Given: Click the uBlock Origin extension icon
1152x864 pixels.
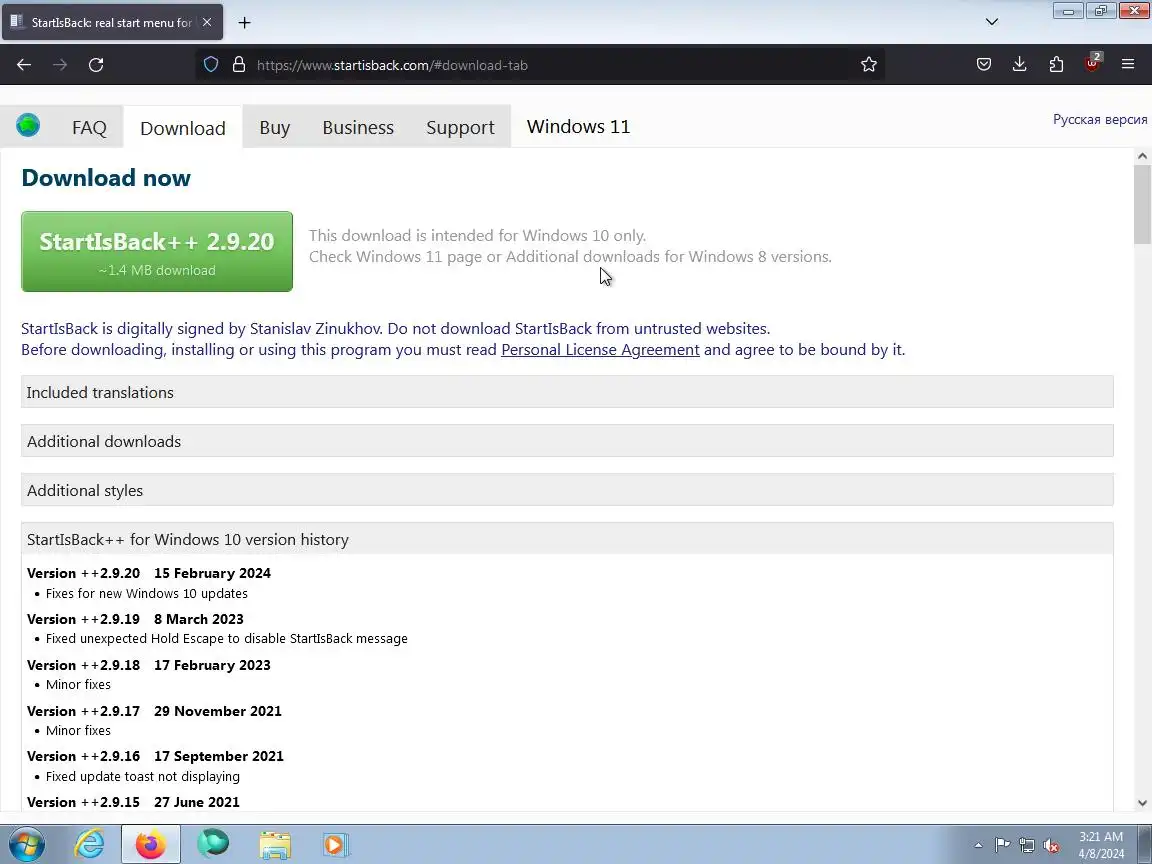Looking at the screenshot, I should (1092, 63).
